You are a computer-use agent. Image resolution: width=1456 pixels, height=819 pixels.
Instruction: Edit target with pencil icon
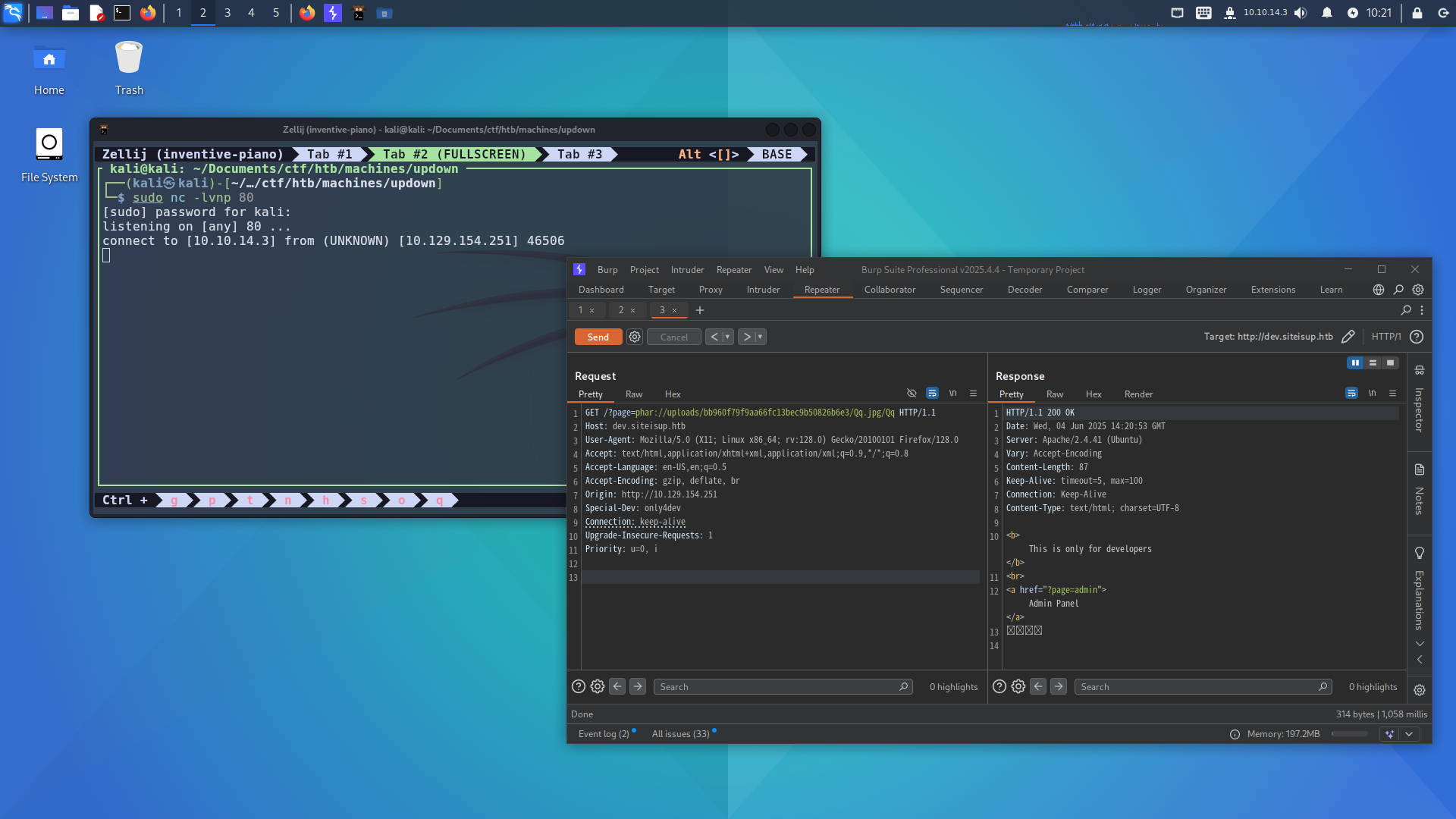1348,337
